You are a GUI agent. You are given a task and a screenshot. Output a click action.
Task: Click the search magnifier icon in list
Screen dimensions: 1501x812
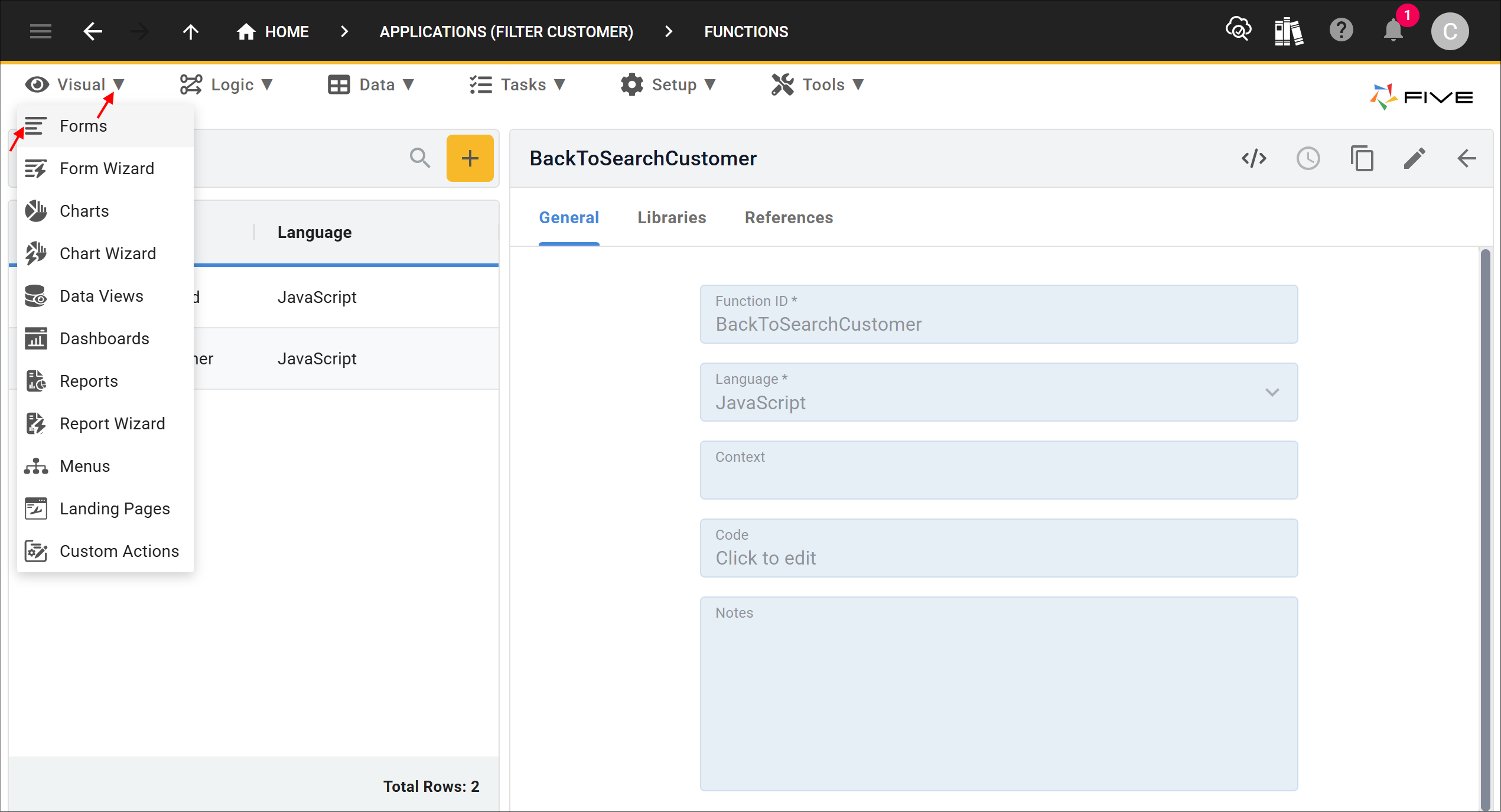click(420, 158)
